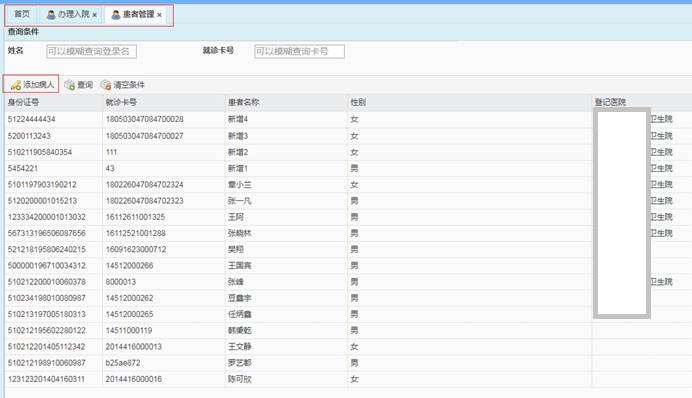Screen dimensions: 692x398
Task: Select card number cell 111
Action: point(111,152)
